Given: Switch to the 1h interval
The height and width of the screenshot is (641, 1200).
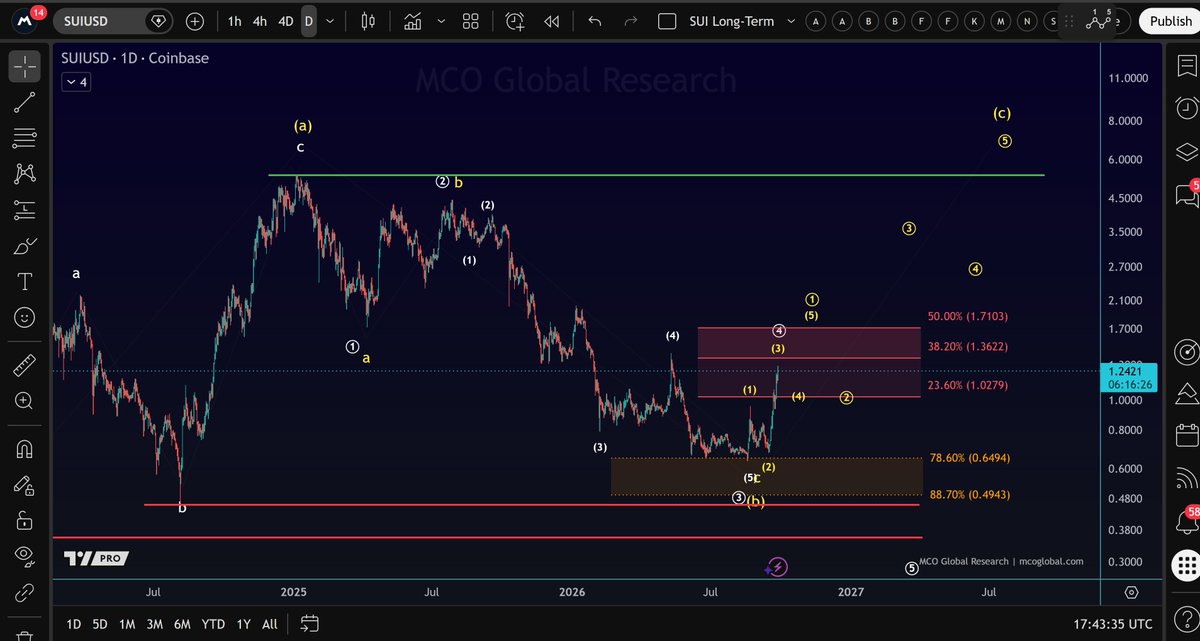Looking at the screenshot, I should pos(234,21).
